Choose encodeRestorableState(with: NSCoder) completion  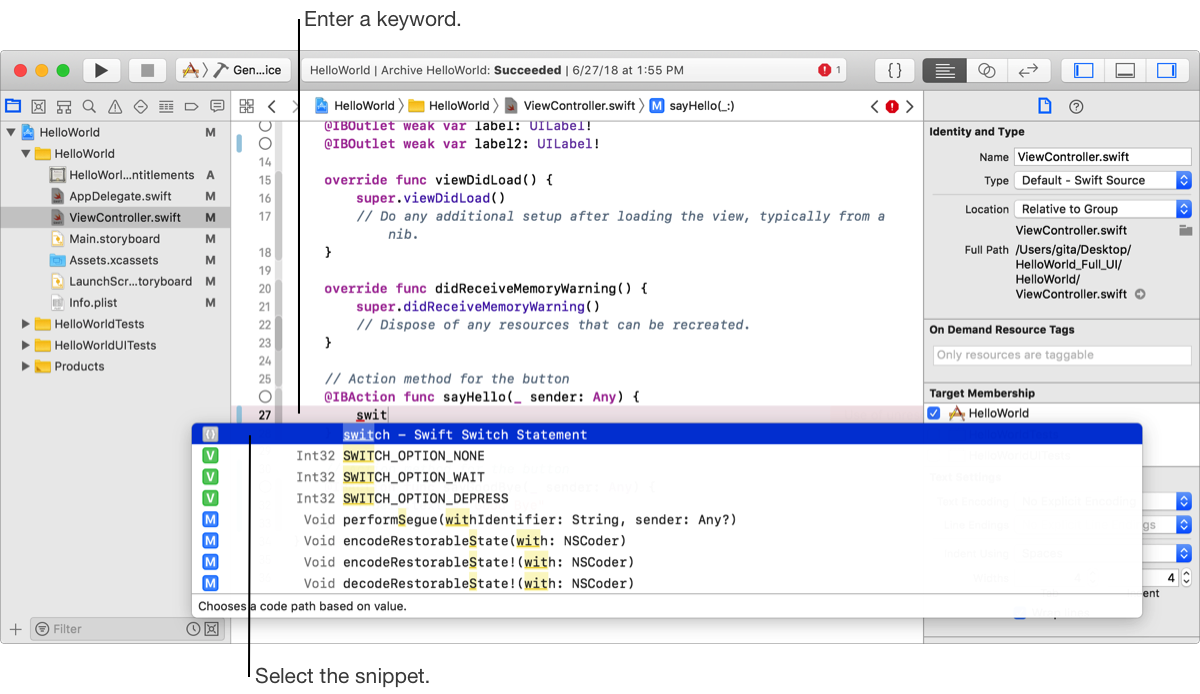point(667,541)
